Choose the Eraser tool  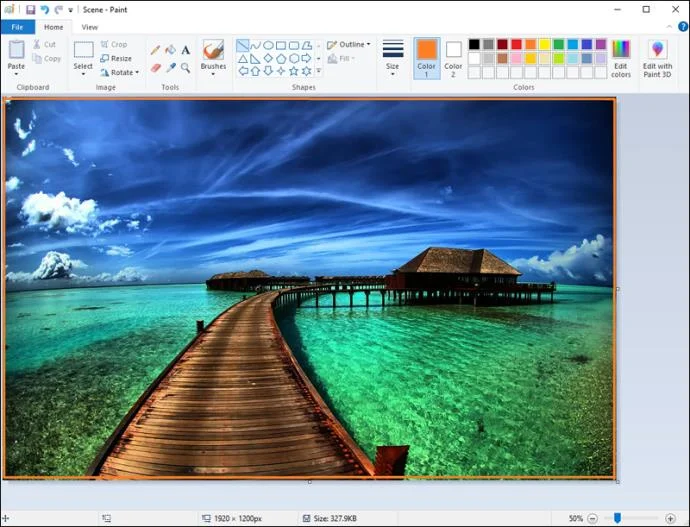(155, 68)
